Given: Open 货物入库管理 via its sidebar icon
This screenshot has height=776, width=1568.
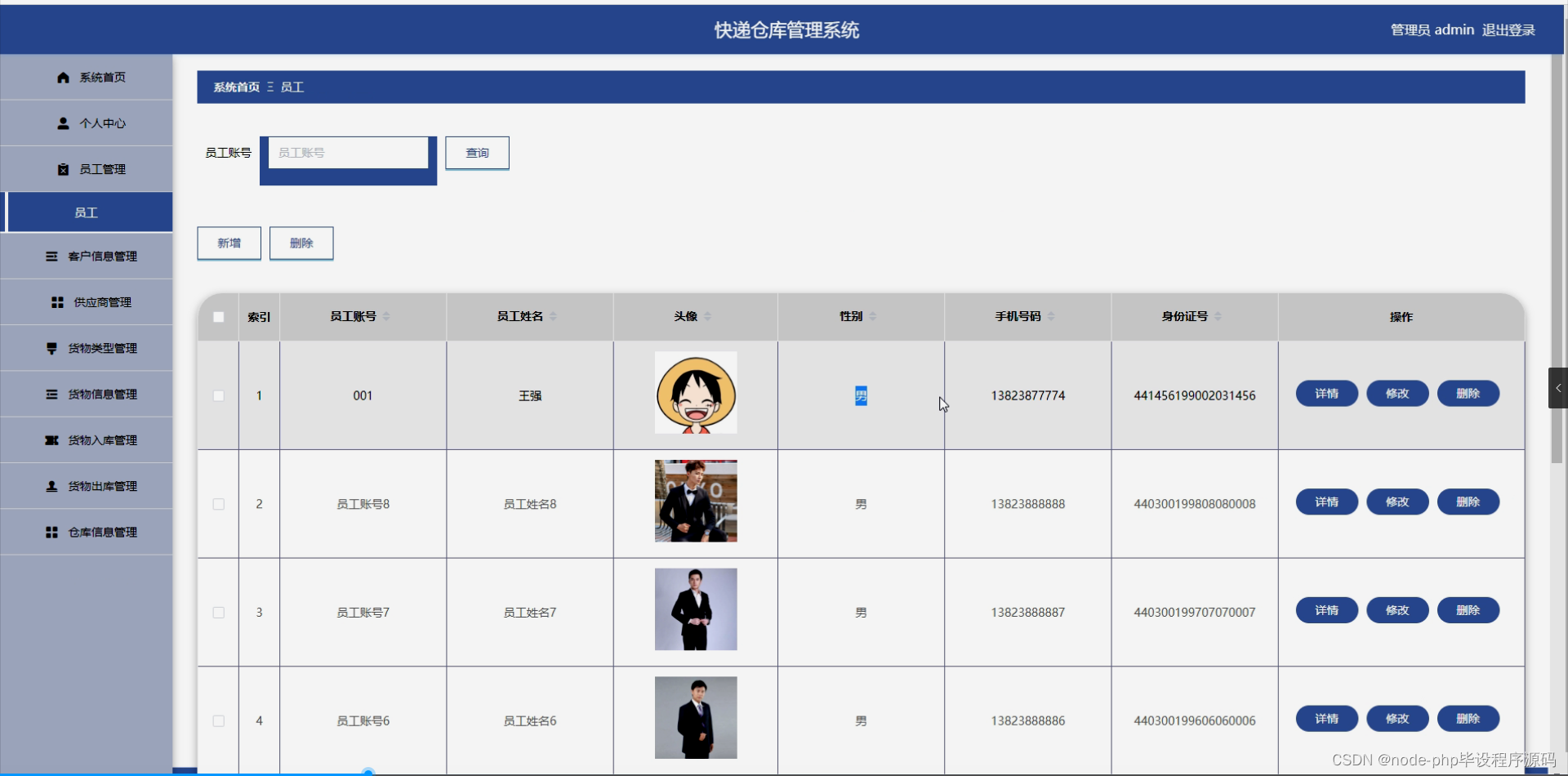Looking at the screenshot, I should click(51, 439).
